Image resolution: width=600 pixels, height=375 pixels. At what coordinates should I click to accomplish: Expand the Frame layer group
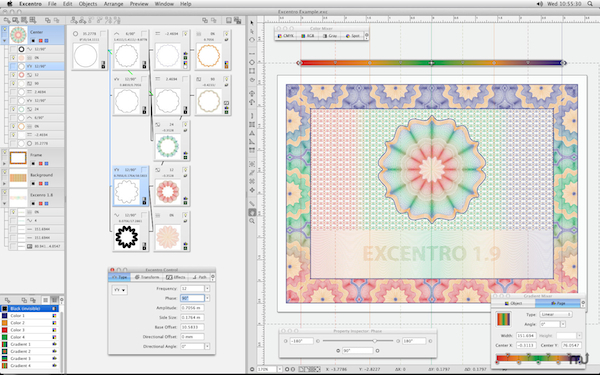pos(5,163)
